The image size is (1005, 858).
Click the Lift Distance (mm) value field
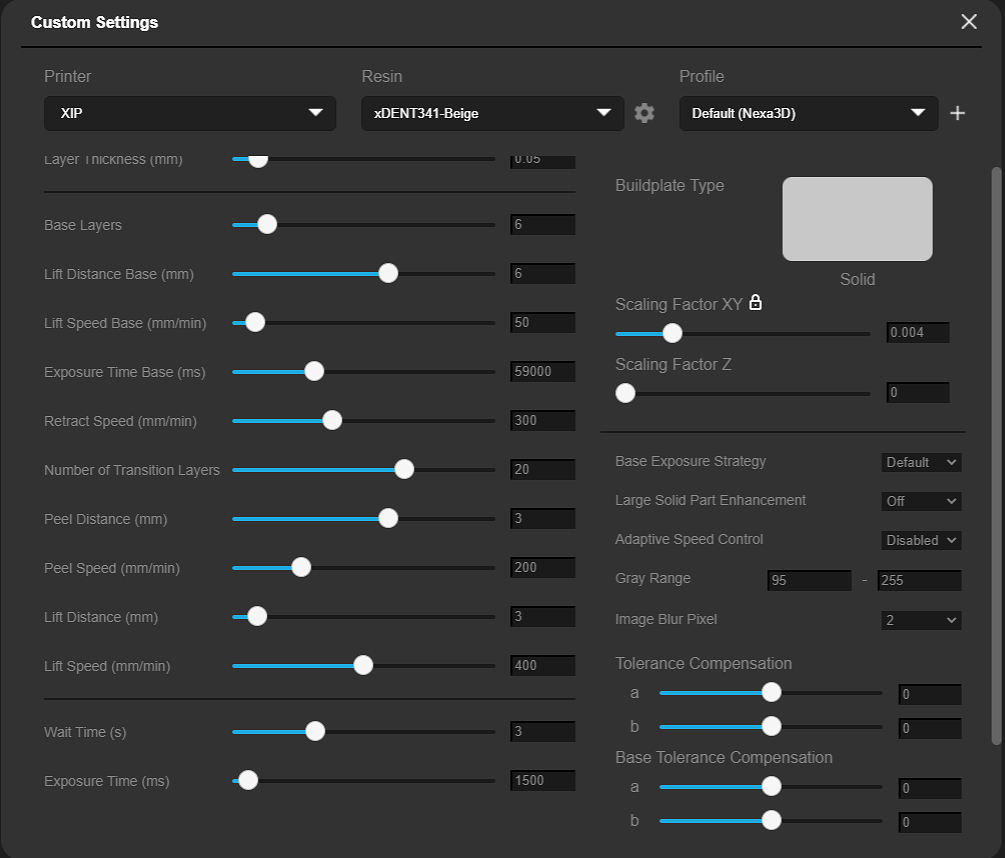tap(543, 616)
